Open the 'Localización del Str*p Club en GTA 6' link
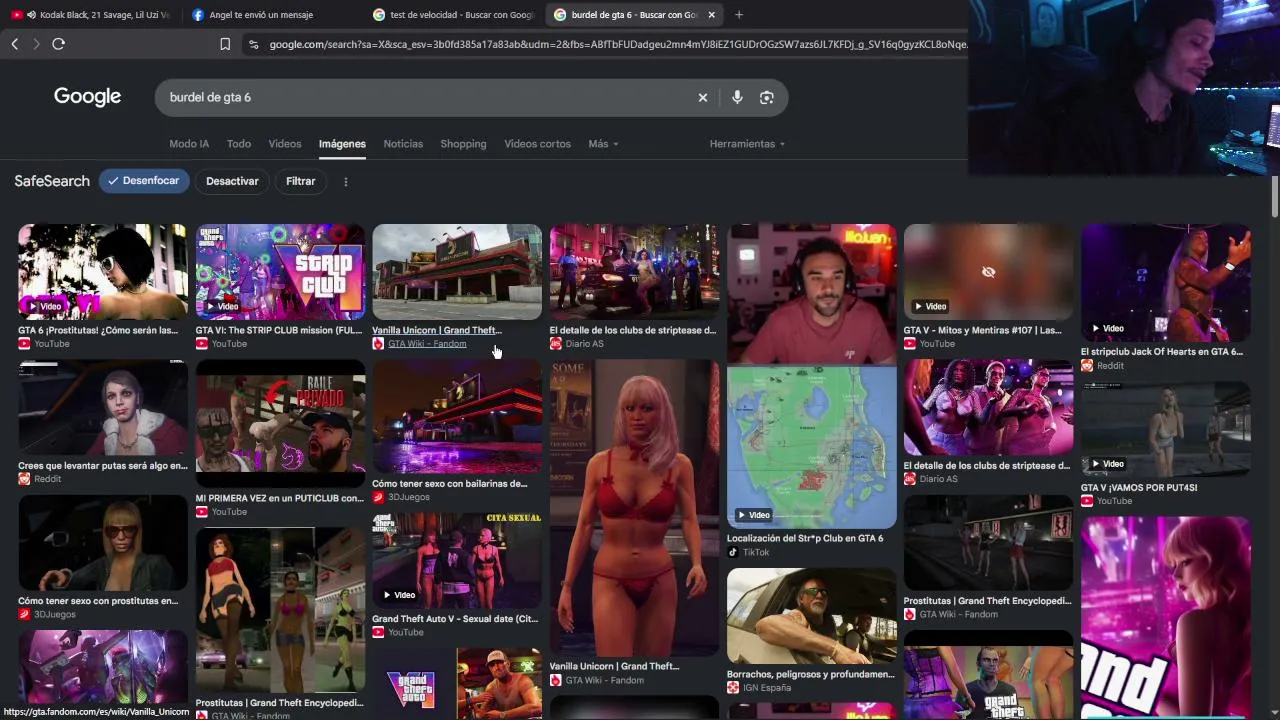The height and width of the screenshot is (720, 1280). [805, 538]
